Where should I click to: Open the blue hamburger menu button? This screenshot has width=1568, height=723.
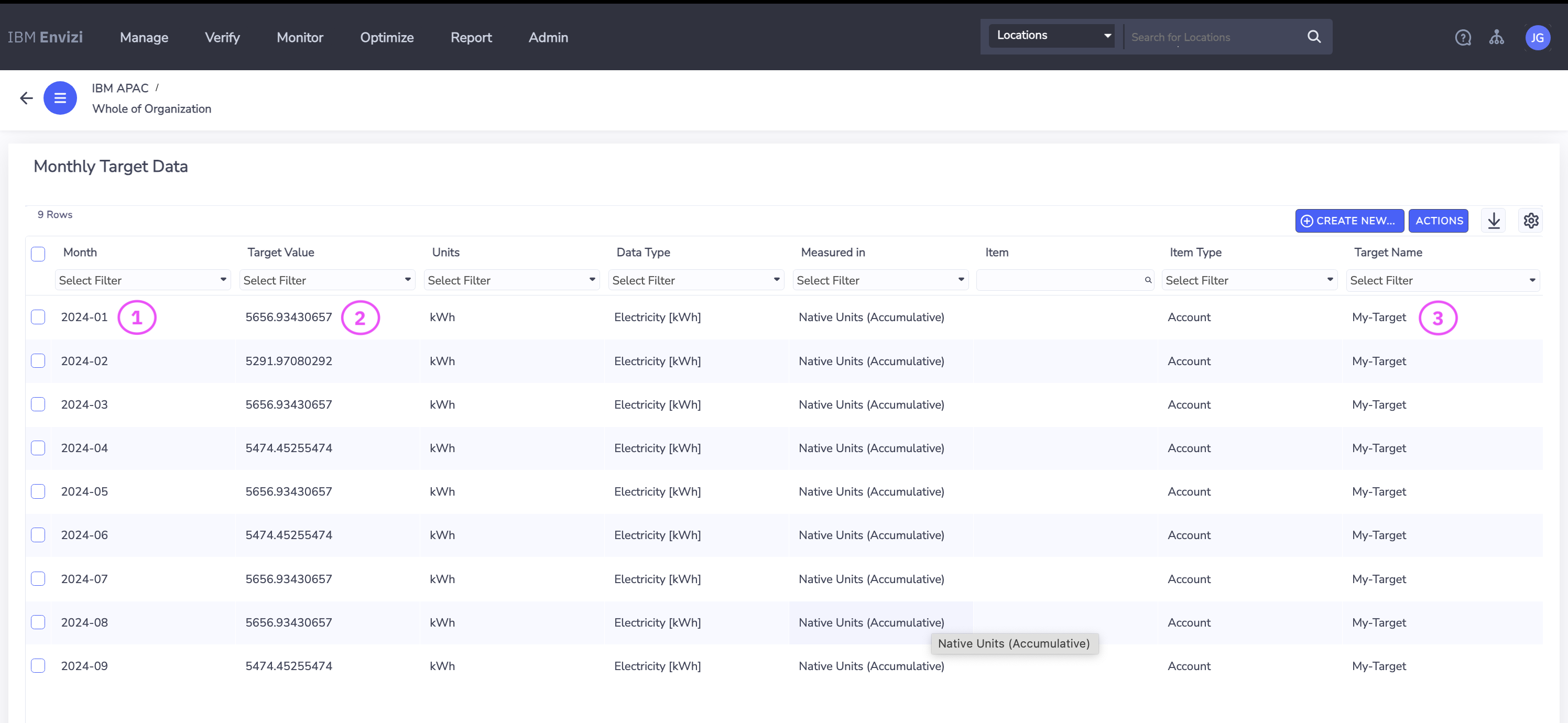tap(60, 98)
